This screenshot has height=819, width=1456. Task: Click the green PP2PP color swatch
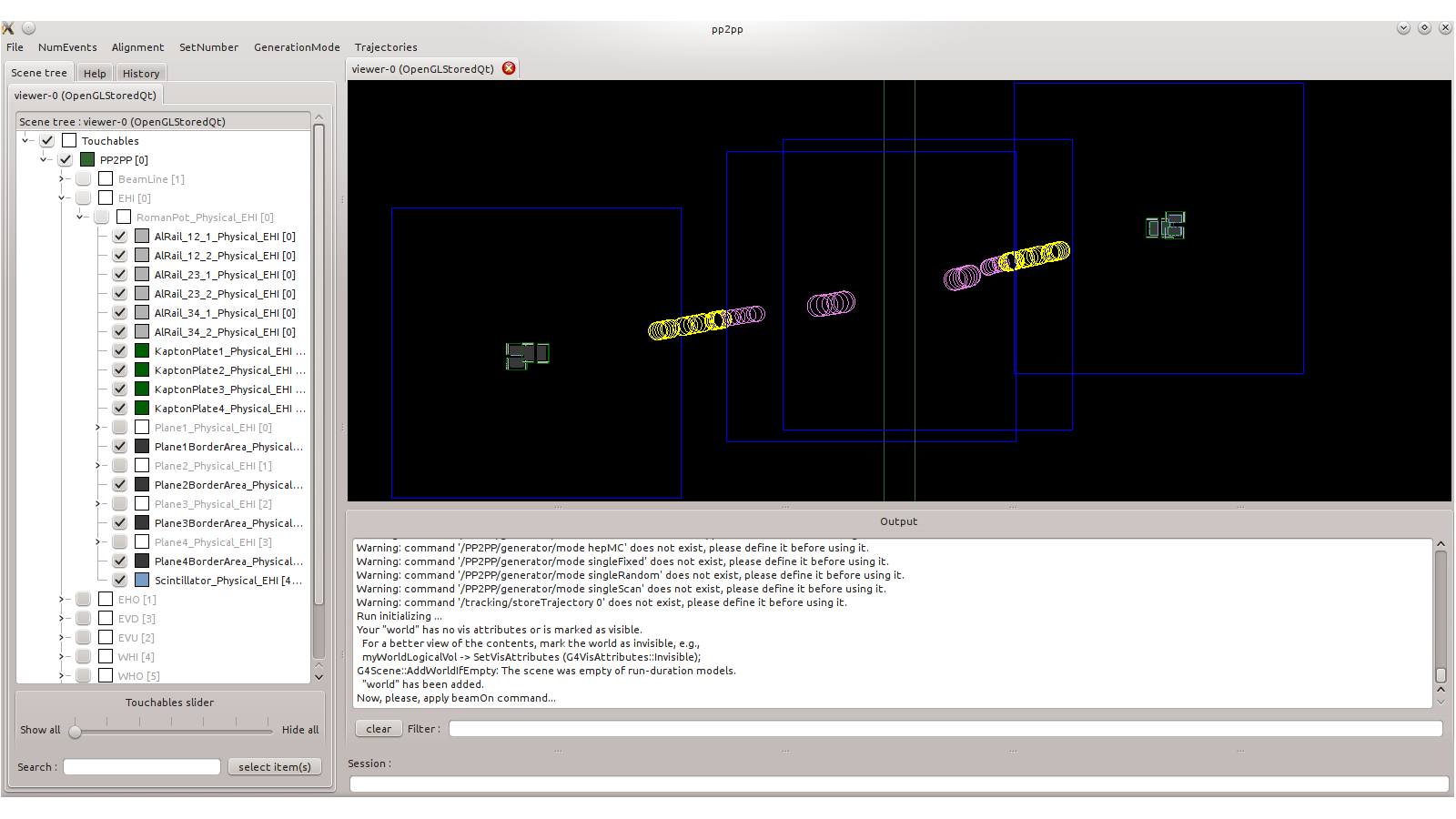tap(87, 160)
